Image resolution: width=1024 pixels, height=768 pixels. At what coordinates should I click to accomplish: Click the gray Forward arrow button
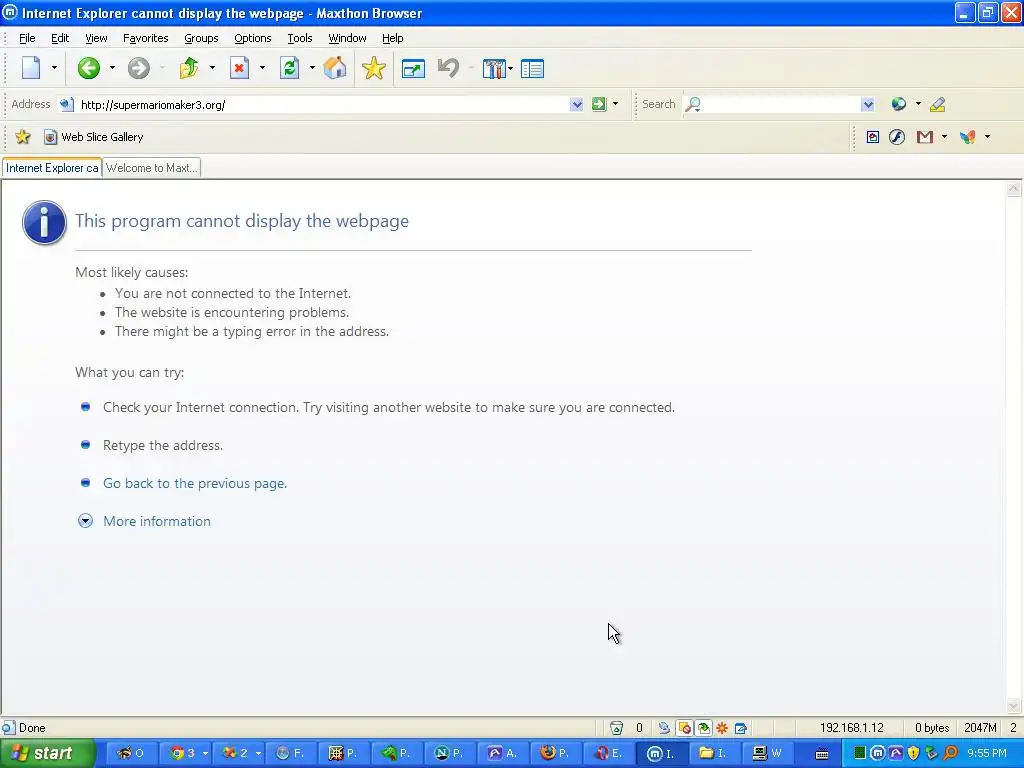[x=138, y=68]
